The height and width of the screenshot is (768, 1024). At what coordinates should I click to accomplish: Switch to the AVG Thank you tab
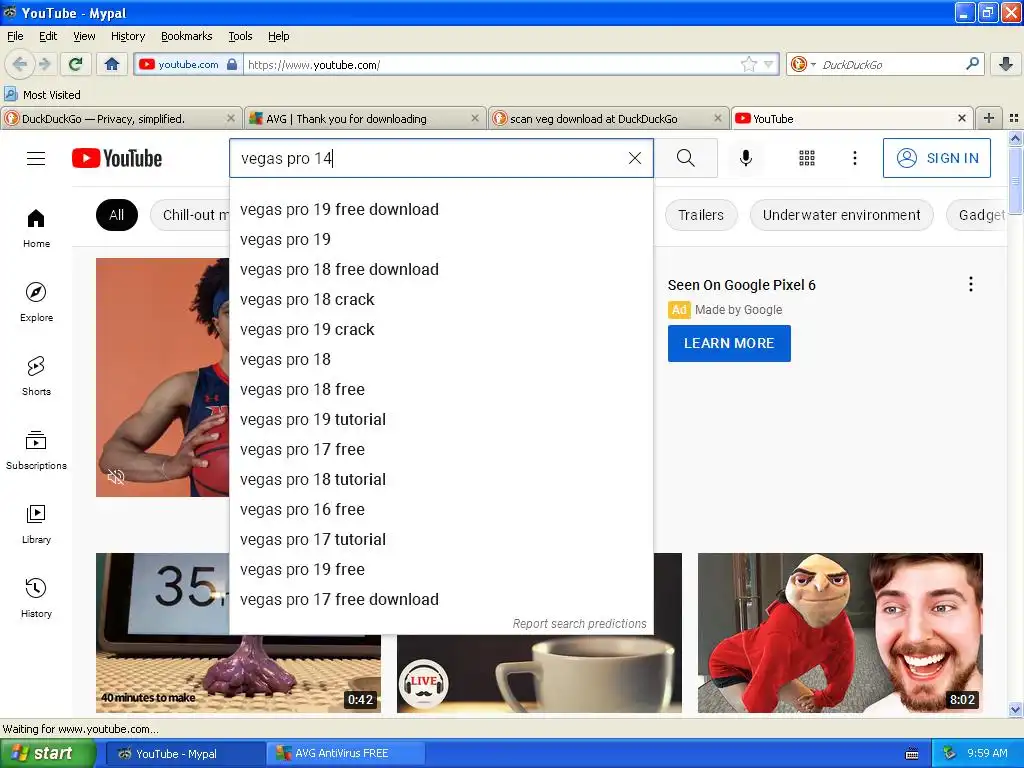pos(366,118)
